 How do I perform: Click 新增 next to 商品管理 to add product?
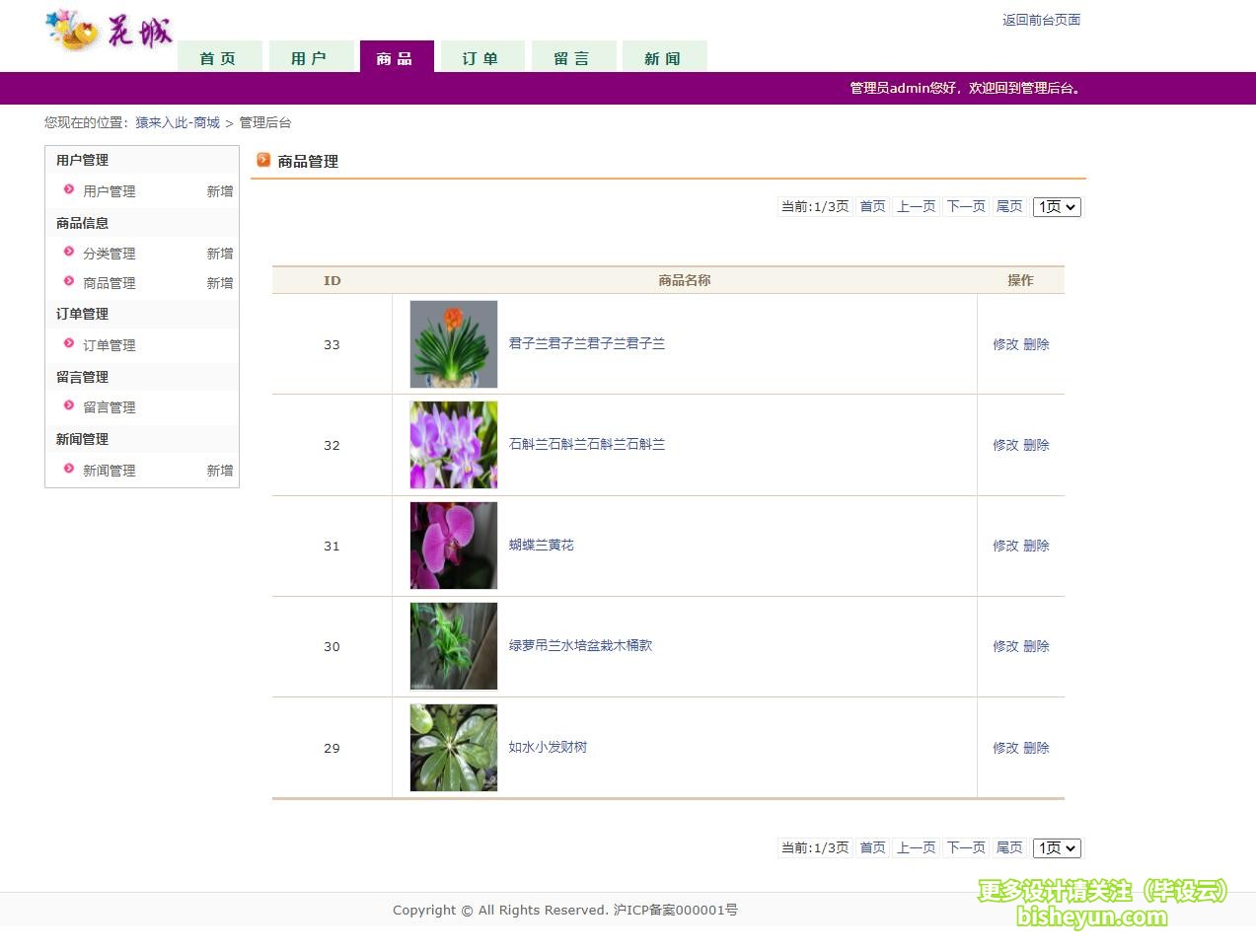219,283
